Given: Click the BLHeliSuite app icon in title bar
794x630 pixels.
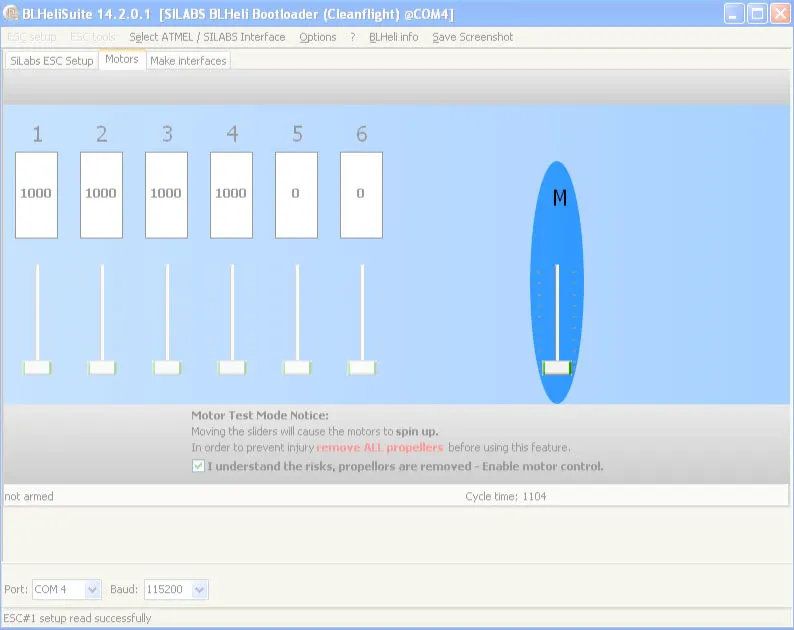Looking at the screenshot, I should (12, 13).
